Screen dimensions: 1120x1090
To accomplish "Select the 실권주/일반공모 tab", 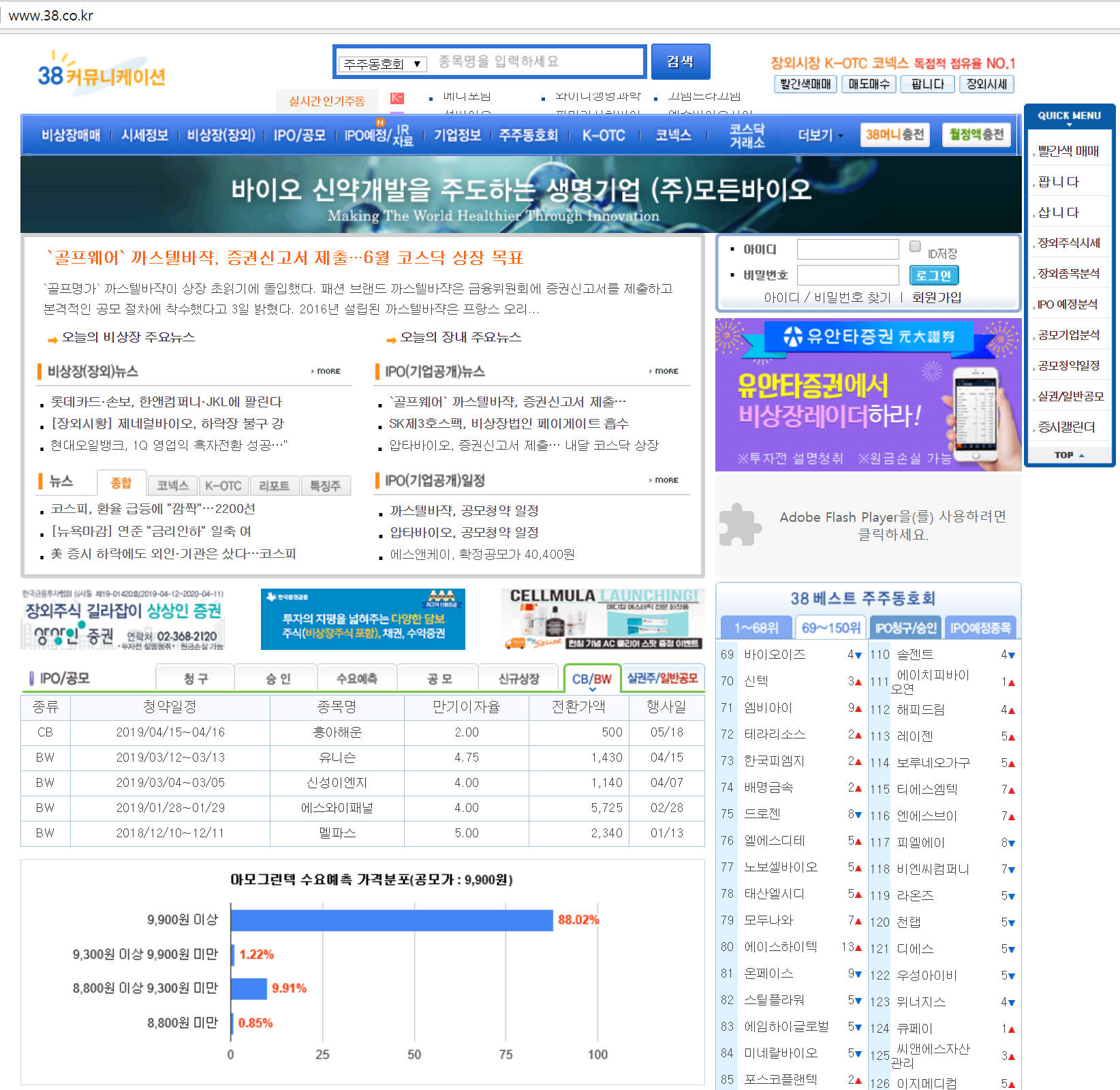I will click(662, 679).
